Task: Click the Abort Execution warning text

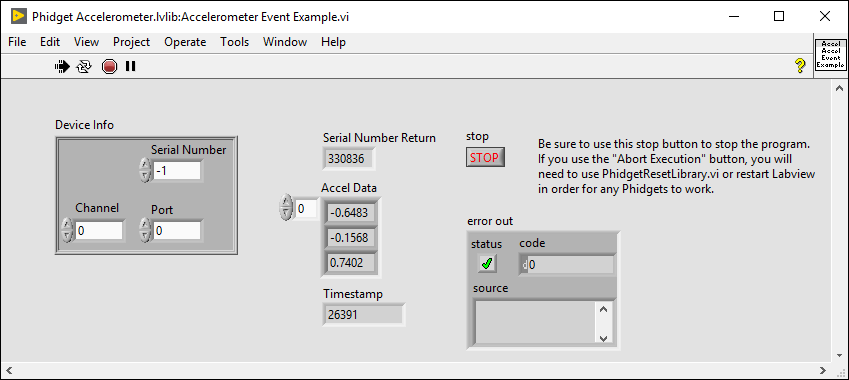Action: (677, 167)
